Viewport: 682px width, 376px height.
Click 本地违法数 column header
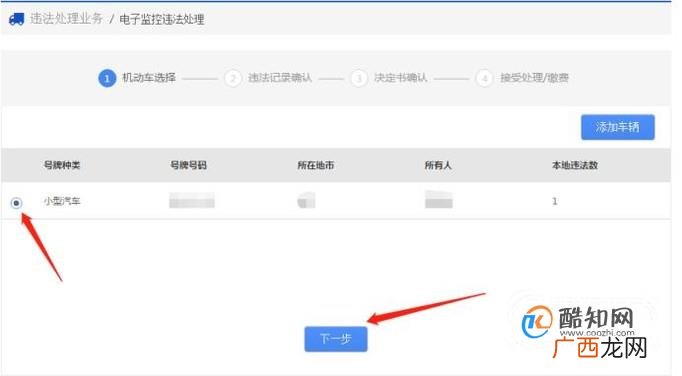(575, 165)
